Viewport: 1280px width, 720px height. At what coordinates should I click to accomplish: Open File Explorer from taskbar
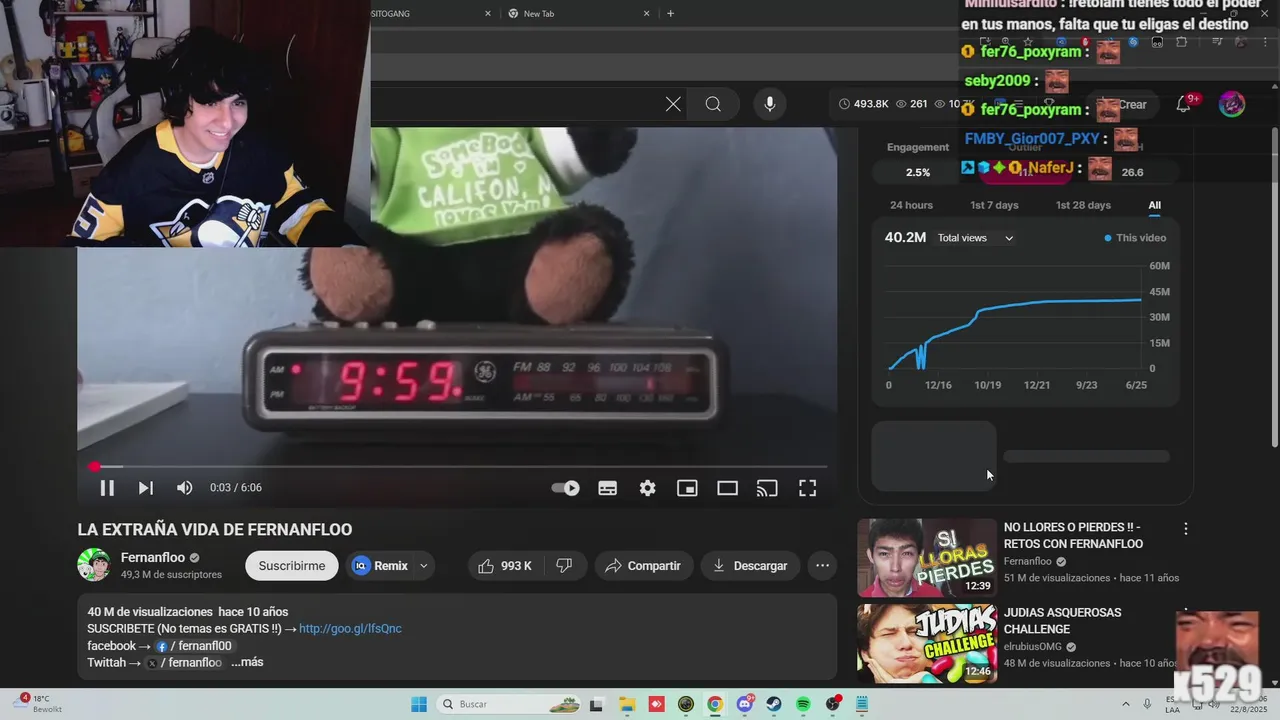627,704
